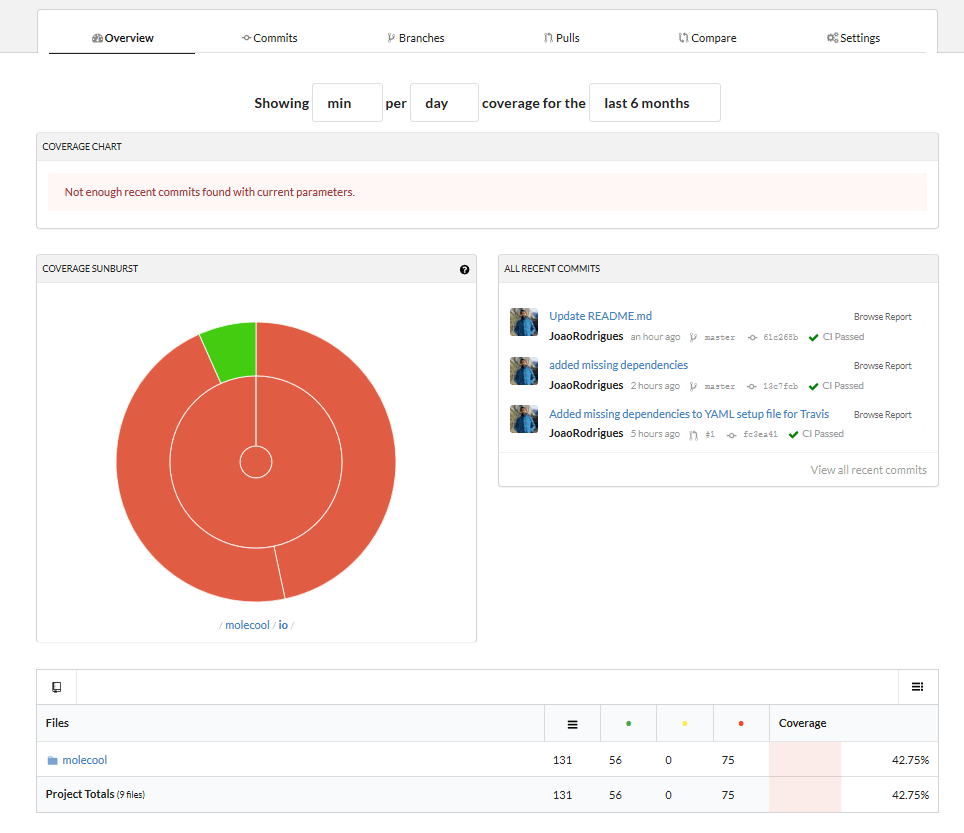The image size is (964, 833).
Task: Go to the Branches tab
Action: point(415,38)
